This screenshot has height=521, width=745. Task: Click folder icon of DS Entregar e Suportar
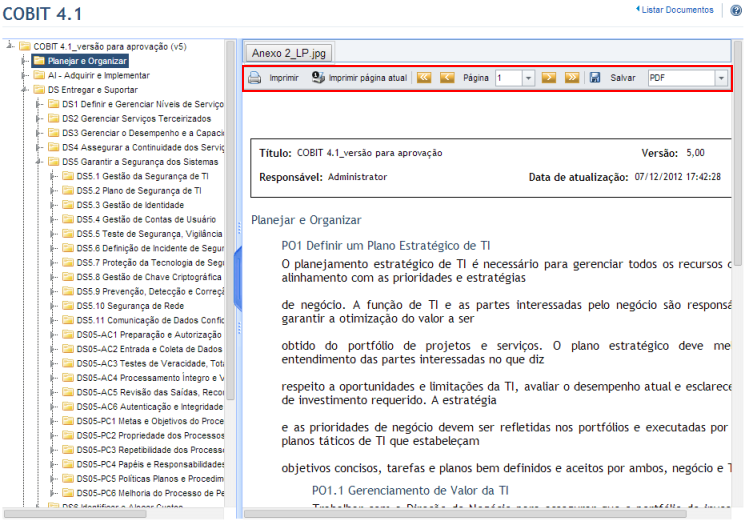pos(39,89)
